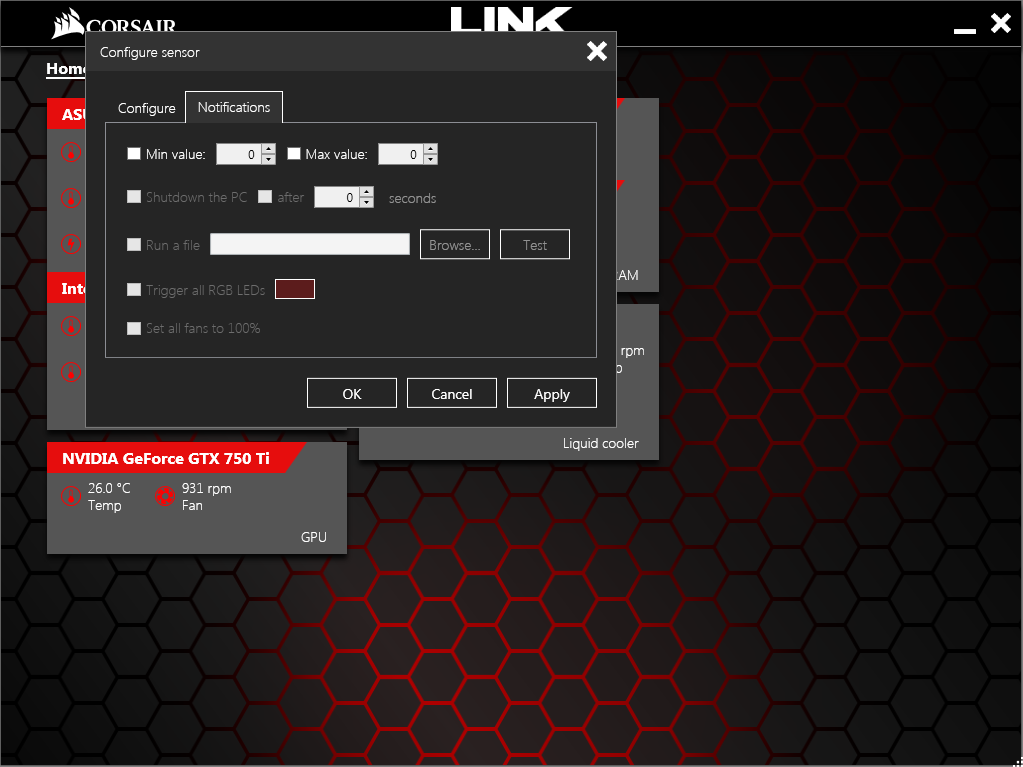Minimize the Corsair Link window
The width and height of the screenshot is (1023, 767).
[964, 31]
